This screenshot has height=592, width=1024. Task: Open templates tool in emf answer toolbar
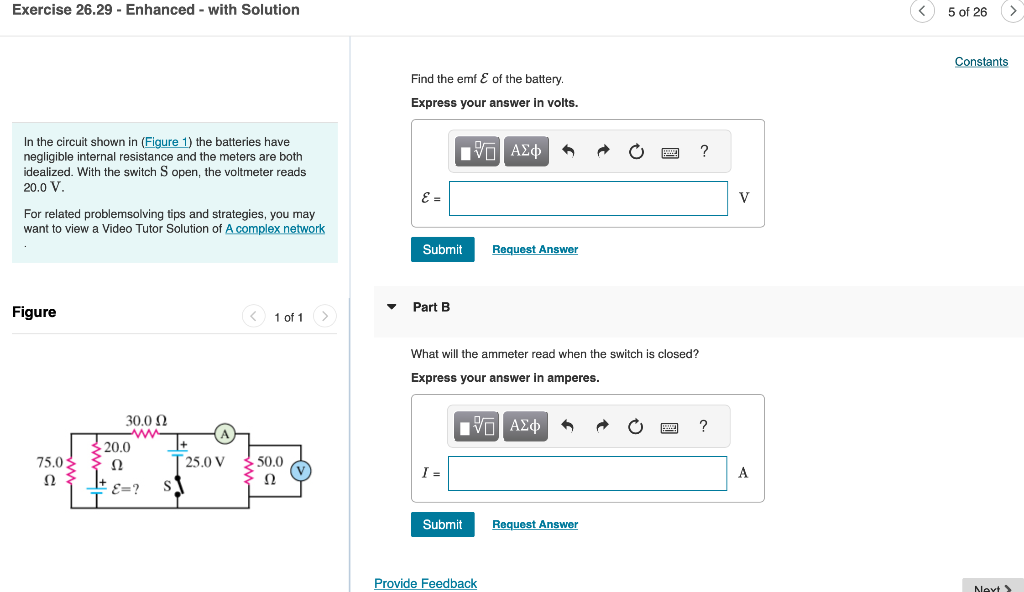click(x=477, y=151)
